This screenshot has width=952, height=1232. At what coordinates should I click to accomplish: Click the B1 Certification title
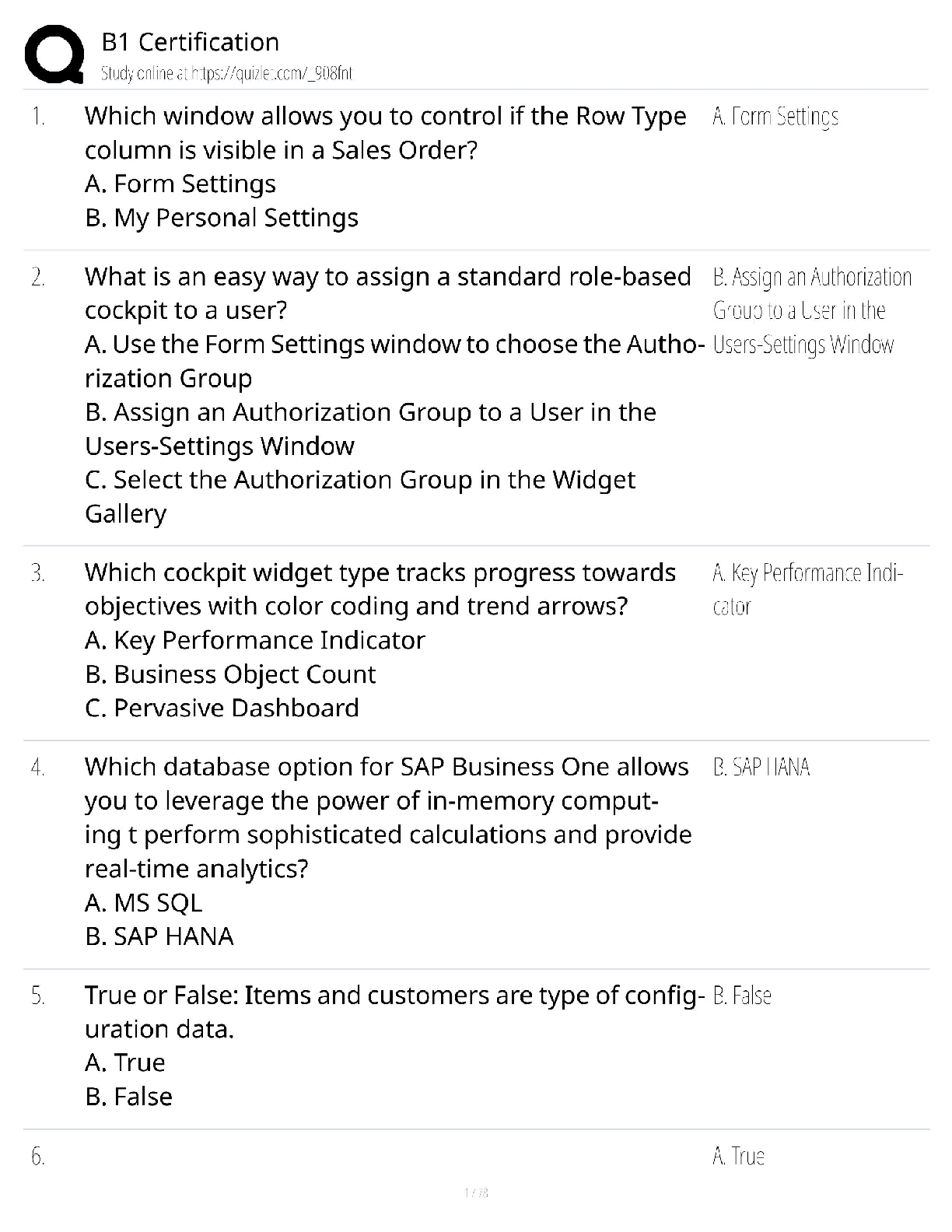[190, 42]
